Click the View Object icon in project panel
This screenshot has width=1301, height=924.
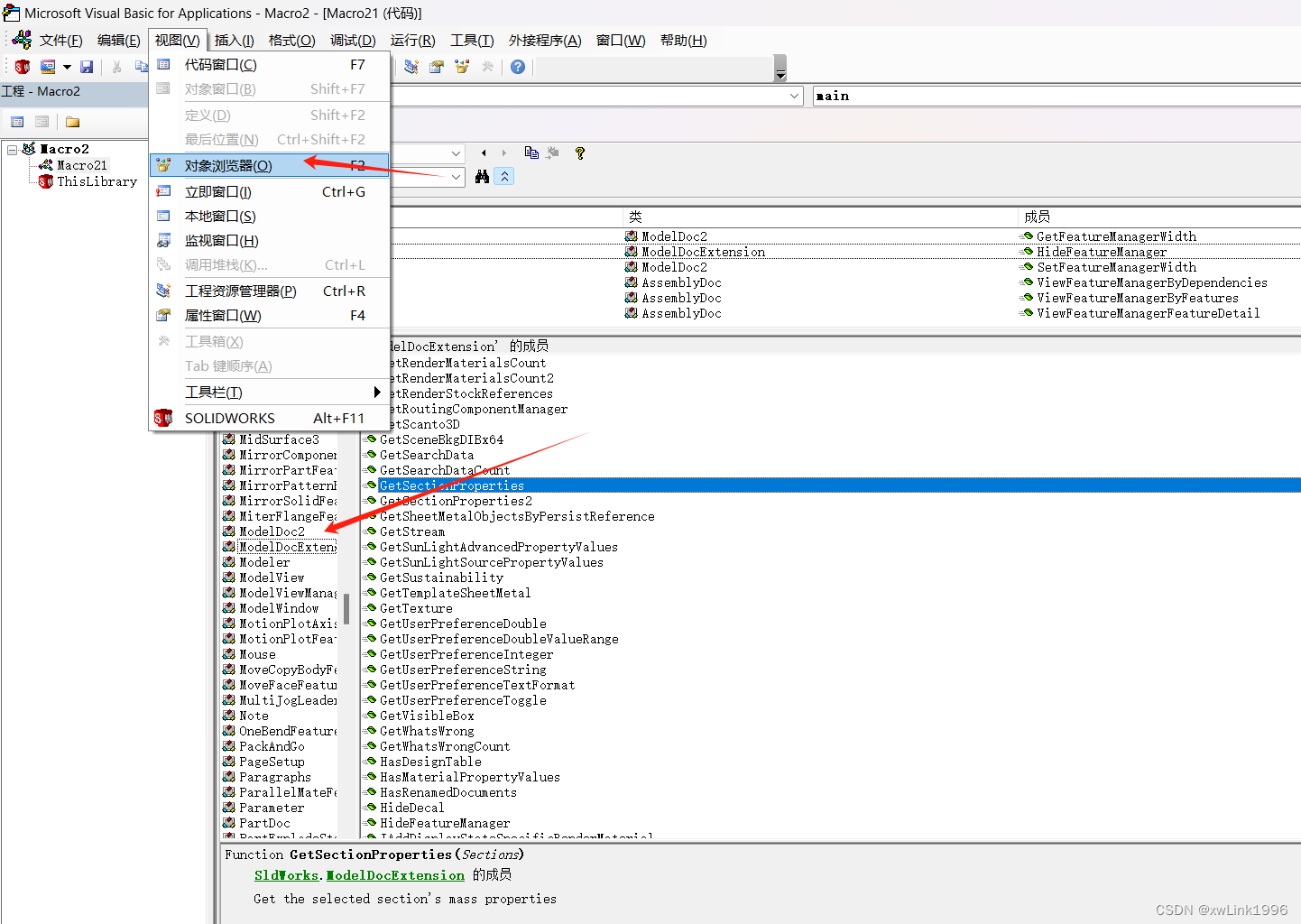[x=42, y=122]
